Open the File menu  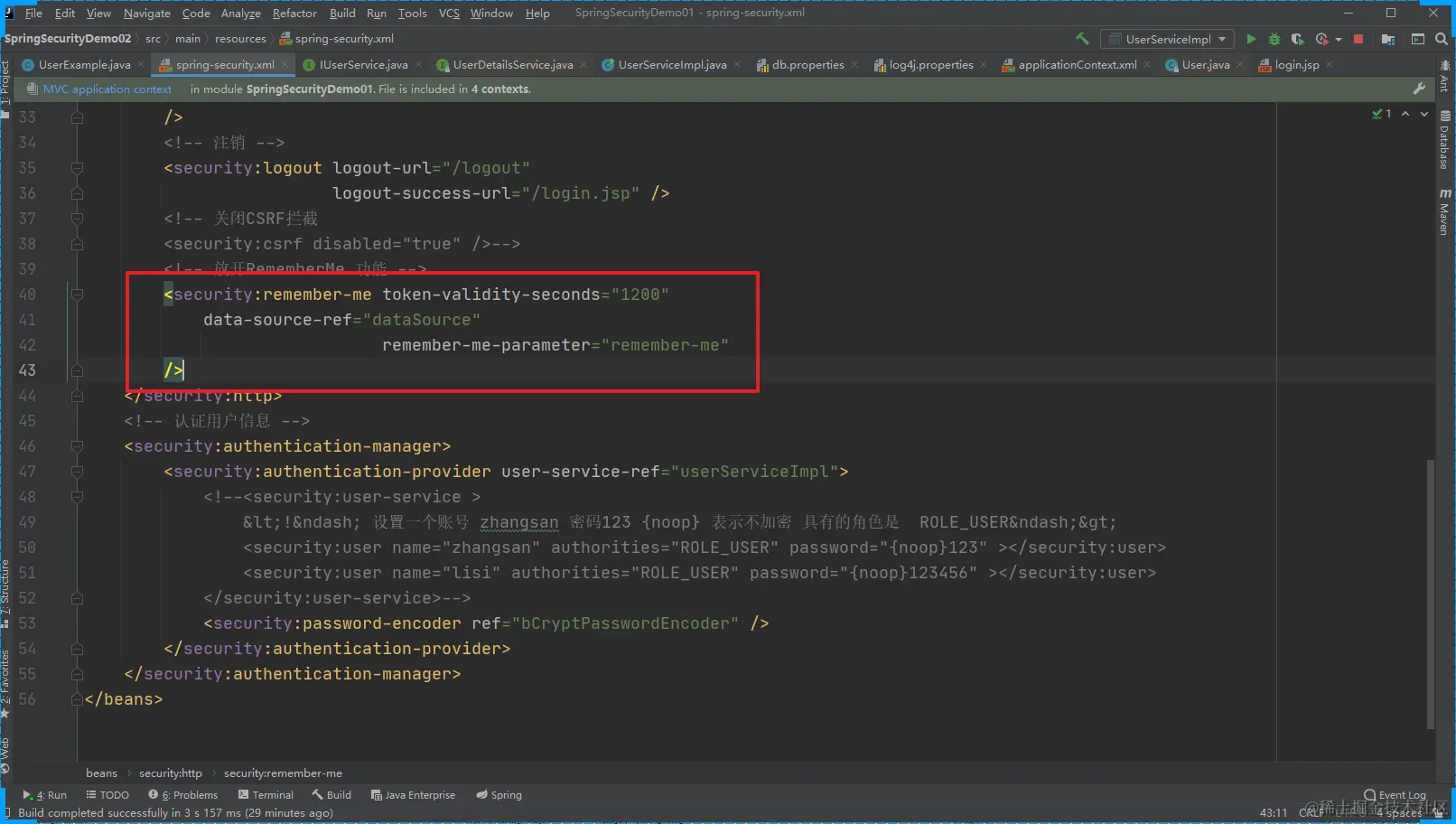33,13
